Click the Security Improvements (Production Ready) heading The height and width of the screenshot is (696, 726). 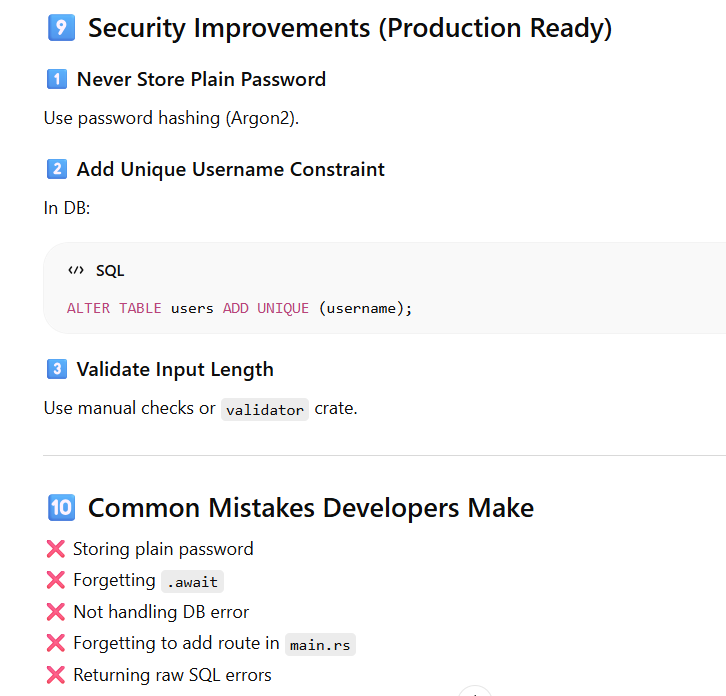[x=349, y=28]
